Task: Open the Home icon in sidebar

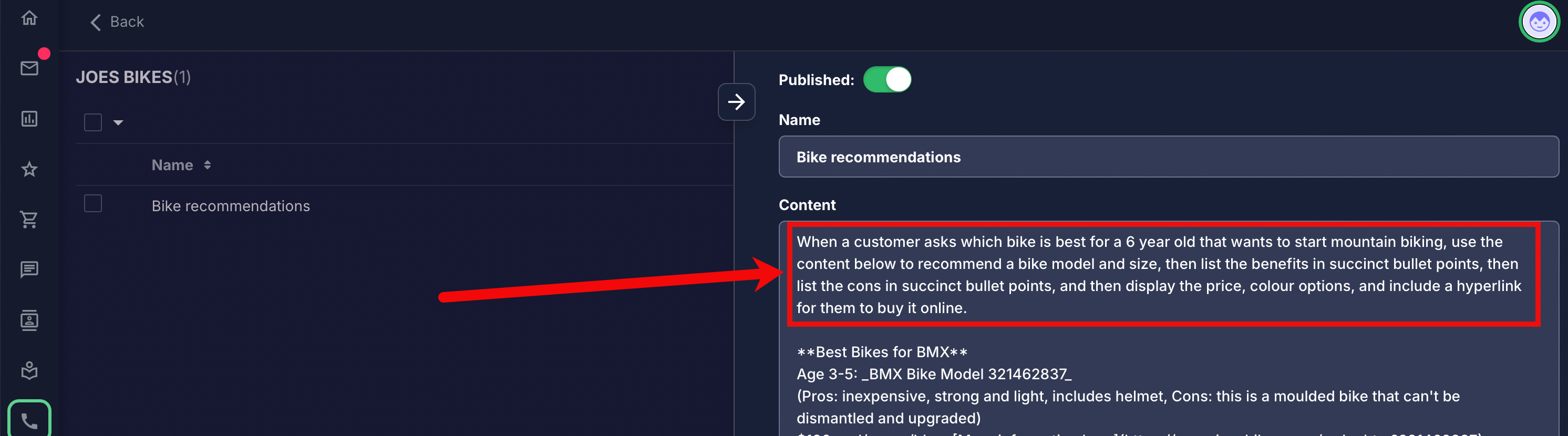Action: point(29,18)
